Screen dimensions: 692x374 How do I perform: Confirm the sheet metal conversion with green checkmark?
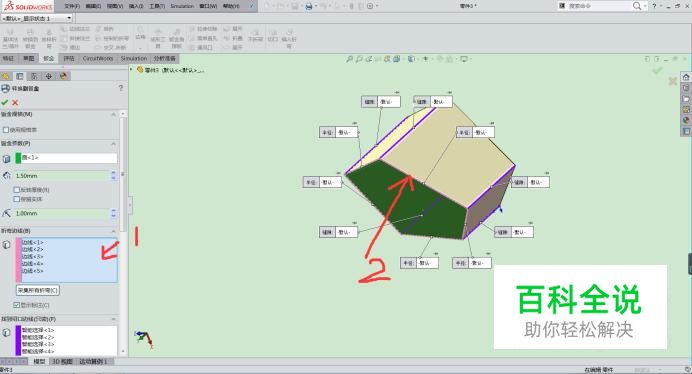coord(5,102)
